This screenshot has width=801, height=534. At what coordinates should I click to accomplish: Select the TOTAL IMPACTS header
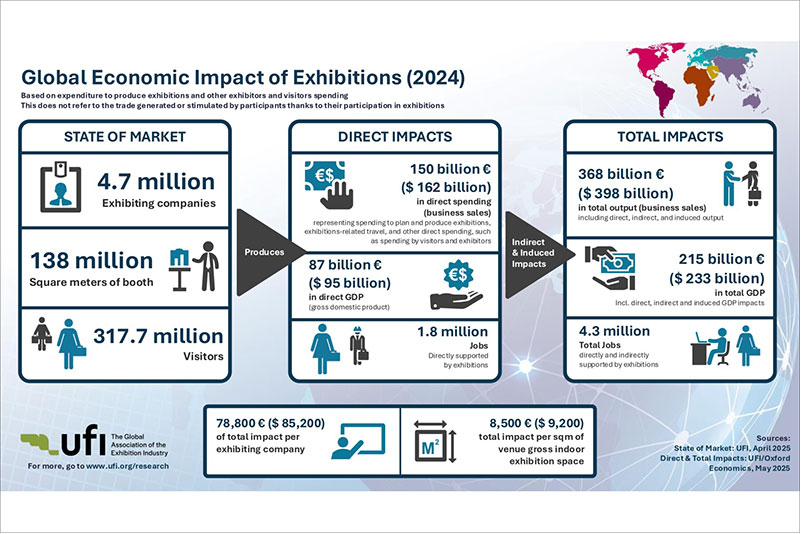[x=676, y=135]
